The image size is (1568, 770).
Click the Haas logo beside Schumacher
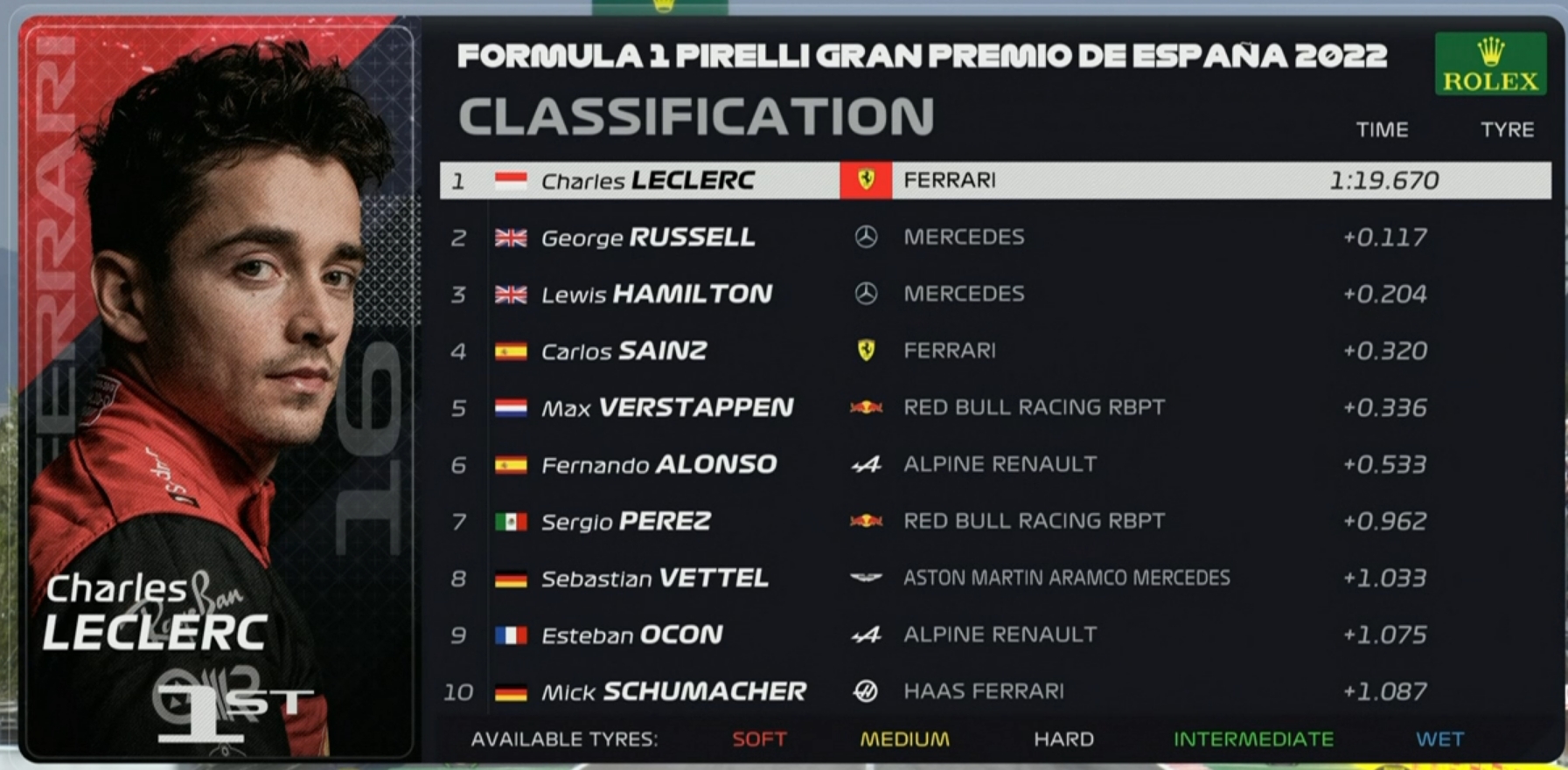(866, 691)
